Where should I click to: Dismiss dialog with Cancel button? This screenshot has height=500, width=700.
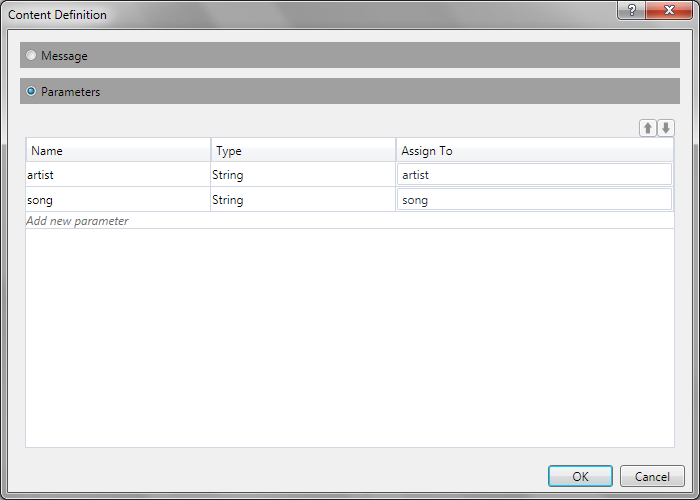(x=652, y=476)
